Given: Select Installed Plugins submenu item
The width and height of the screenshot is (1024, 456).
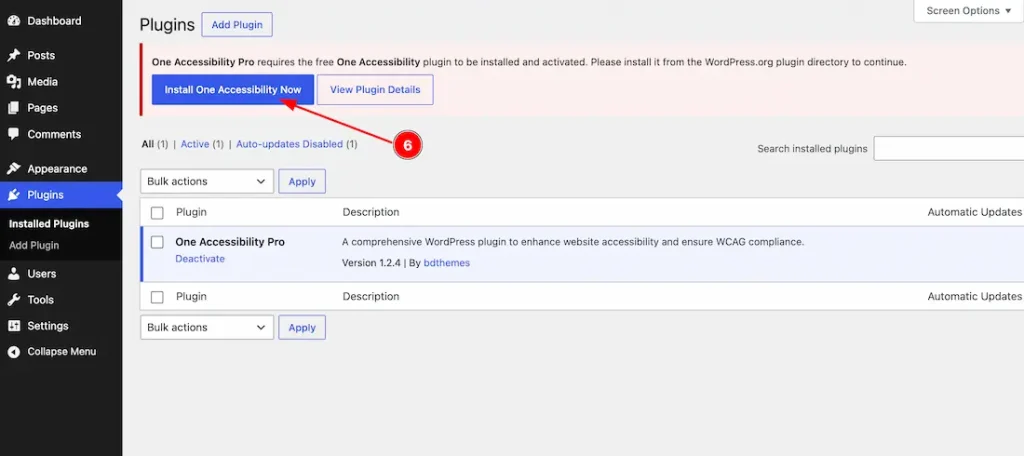Looking at the screenshot, I should coord(49,223).
